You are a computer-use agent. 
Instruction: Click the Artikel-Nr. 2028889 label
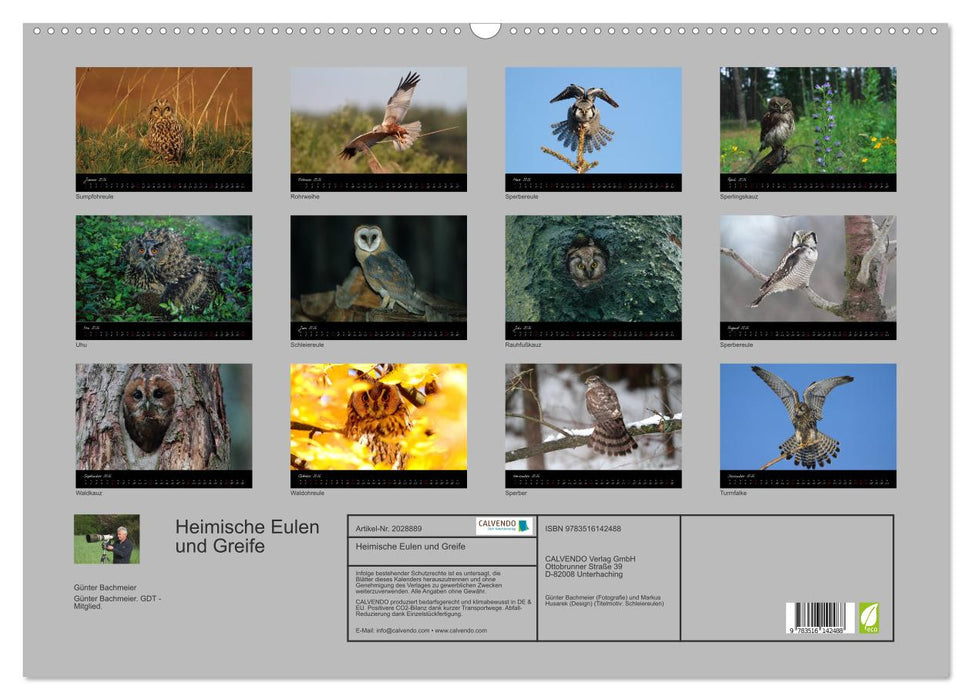389,528
